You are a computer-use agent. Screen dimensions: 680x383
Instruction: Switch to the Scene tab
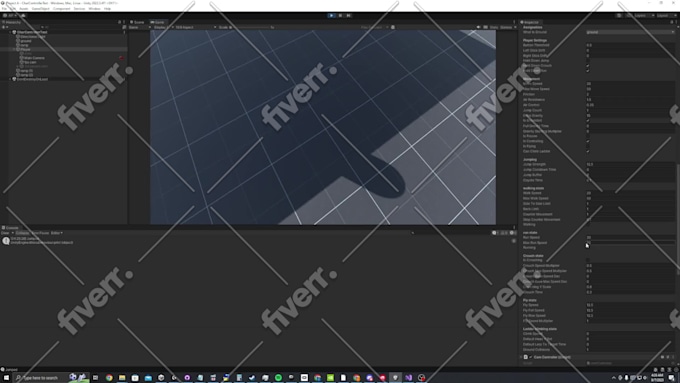137,22
